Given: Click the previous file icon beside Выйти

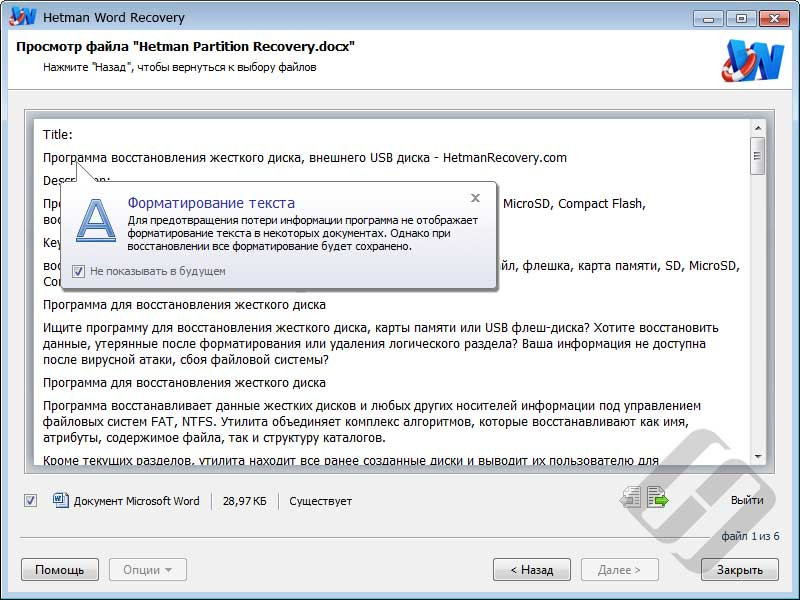Looking at the screenshot, I should click(631, 497).
